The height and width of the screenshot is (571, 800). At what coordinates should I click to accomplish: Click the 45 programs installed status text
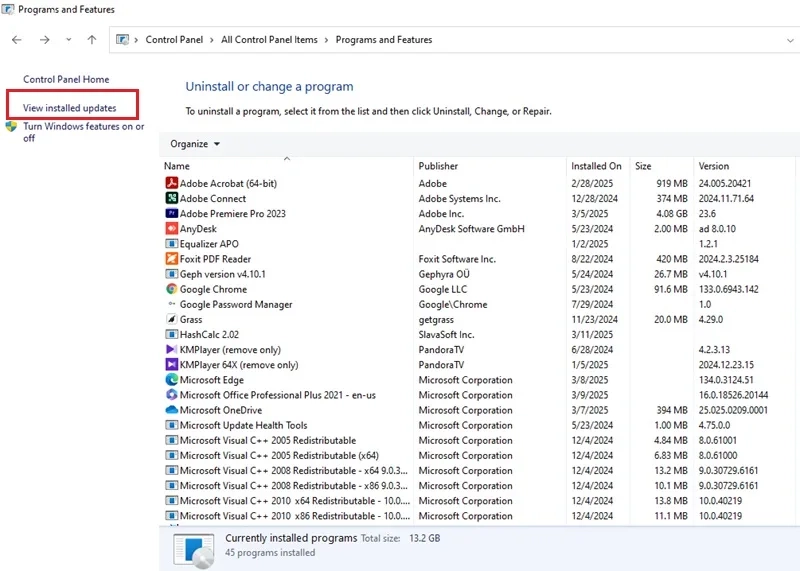tap(270, 553)
